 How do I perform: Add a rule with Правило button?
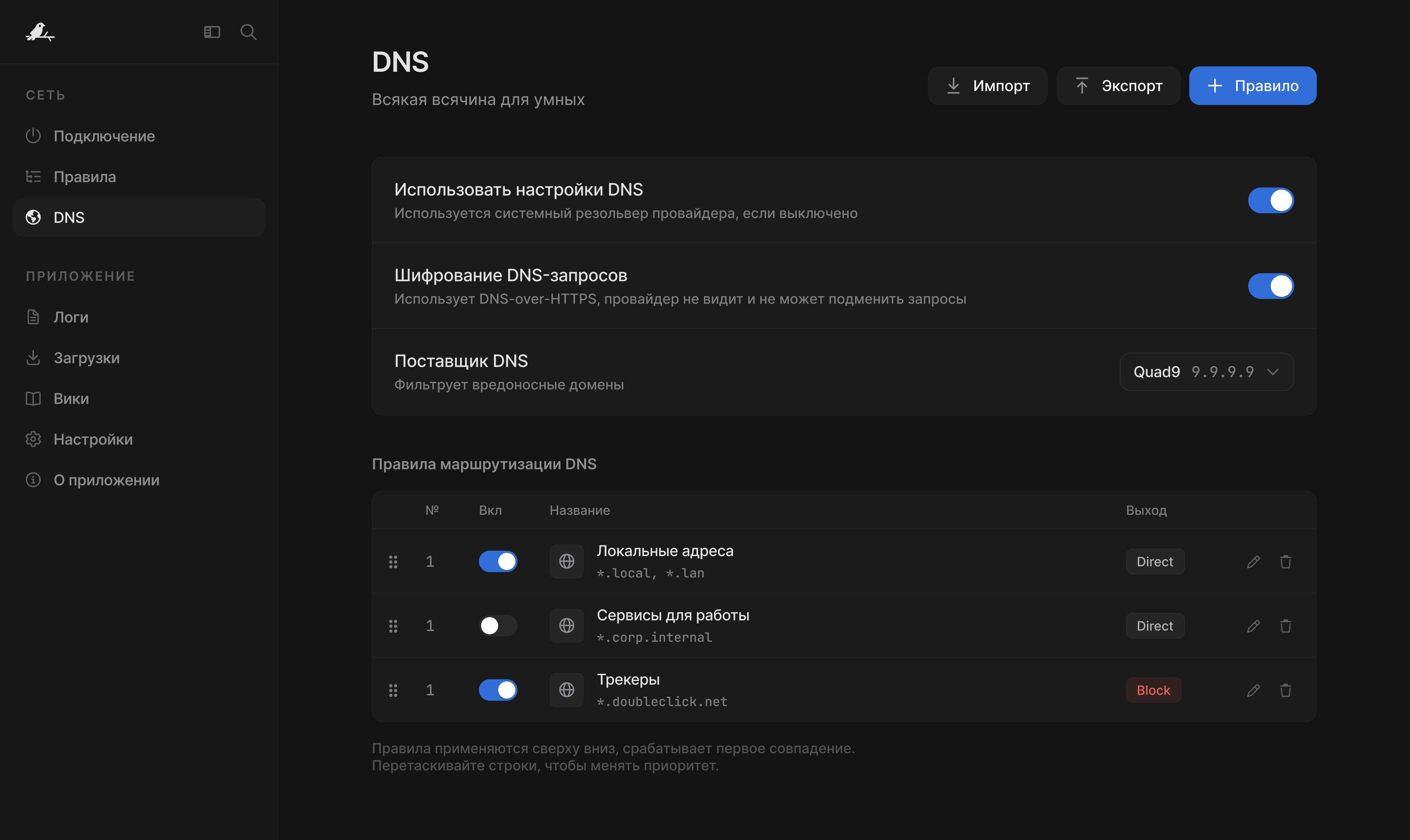click(x=1252, y=85)
